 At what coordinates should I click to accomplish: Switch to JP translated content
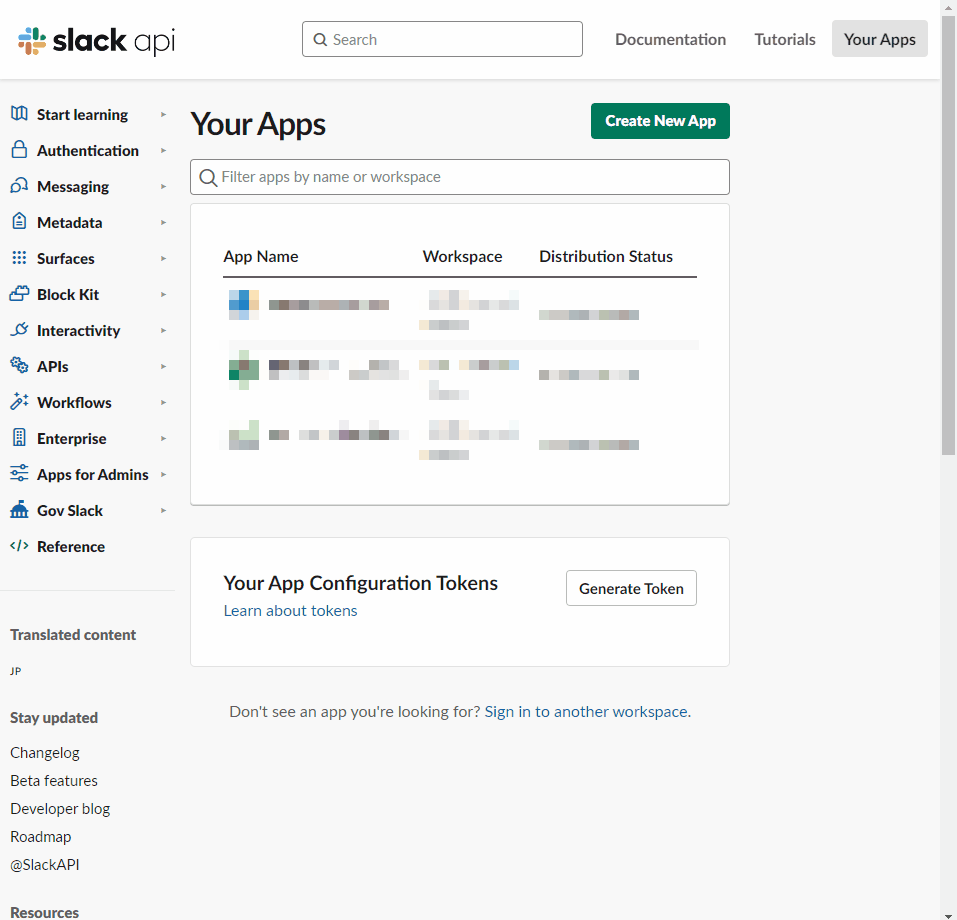point(16,671)
